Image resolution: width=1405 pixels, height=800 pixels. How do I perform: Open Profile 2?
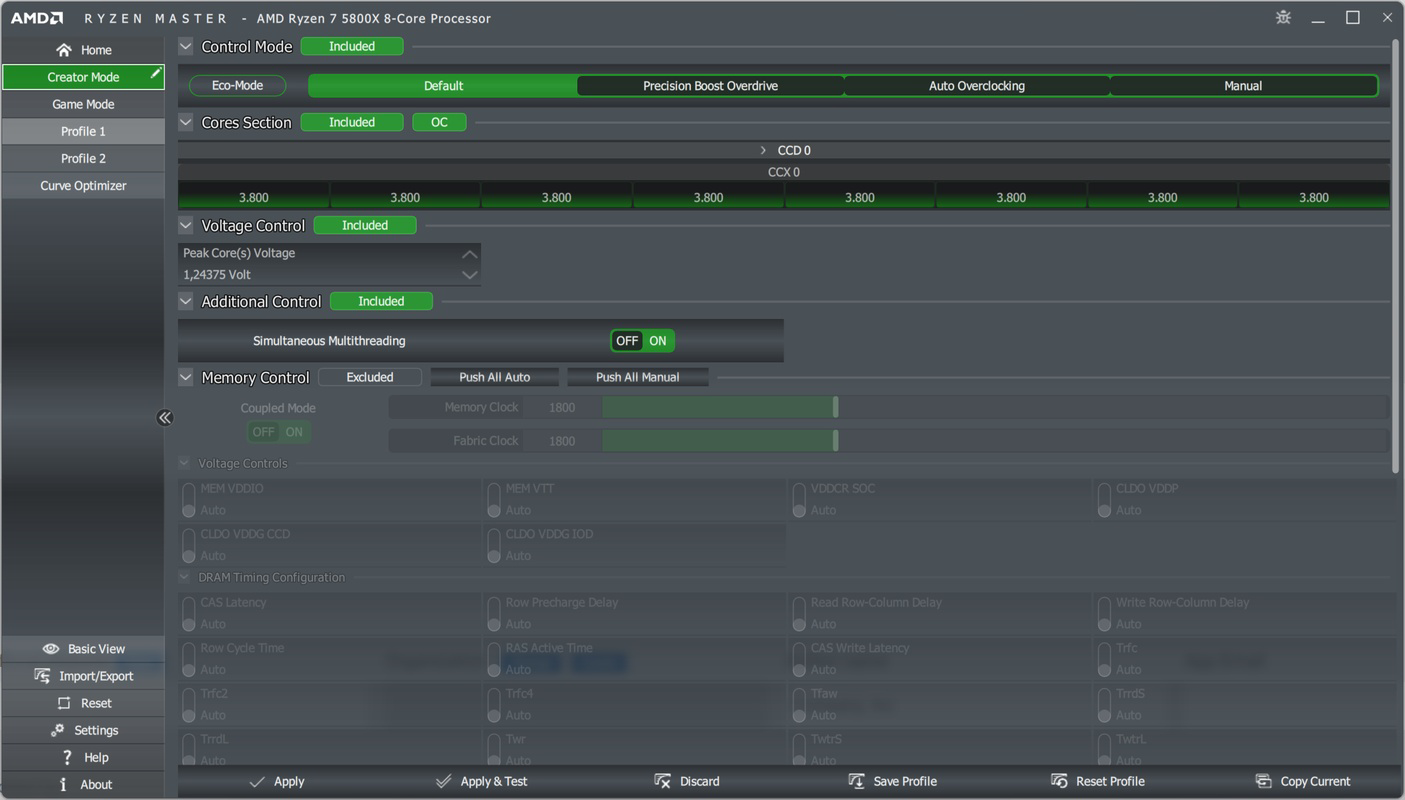(x=83, y=158)
